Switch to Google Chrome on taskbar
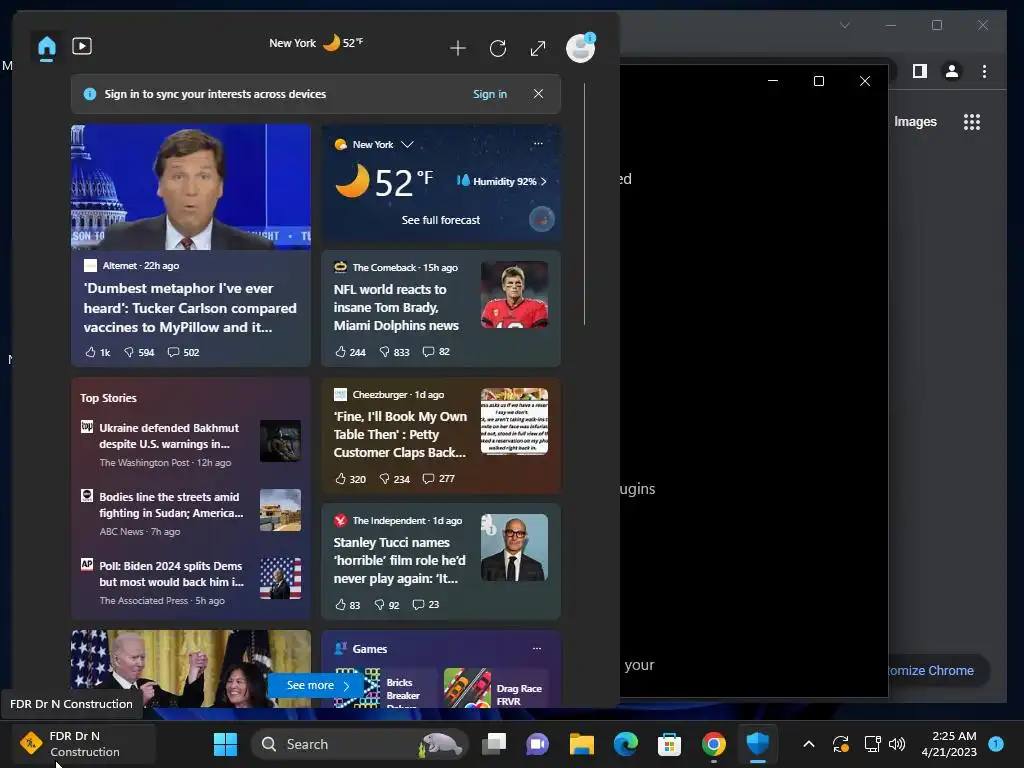Viewport: 1024px width, 768px height. (x=713, y=744)
